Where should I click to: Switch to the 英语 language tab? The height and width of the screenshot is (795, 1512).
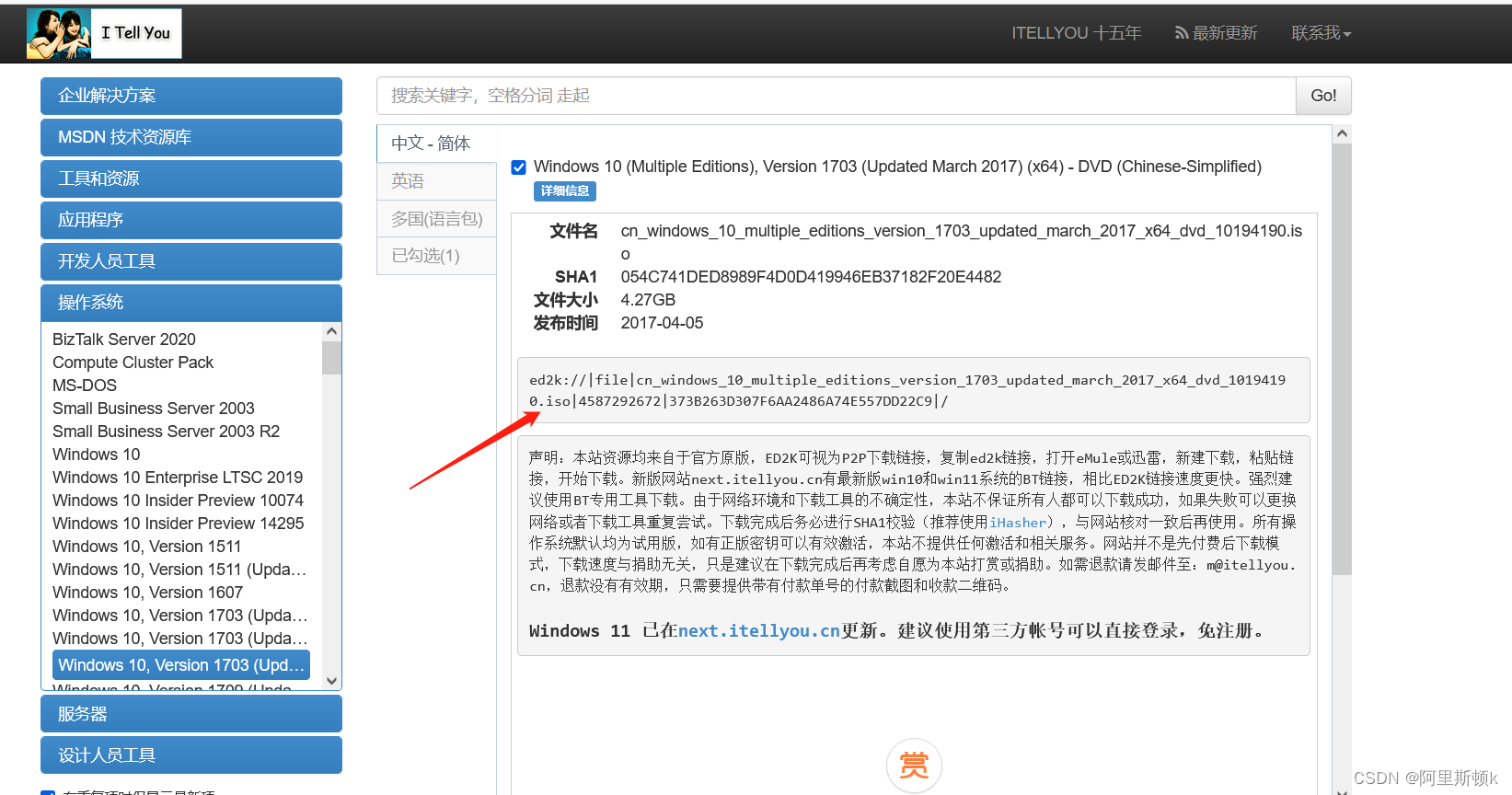437,181
